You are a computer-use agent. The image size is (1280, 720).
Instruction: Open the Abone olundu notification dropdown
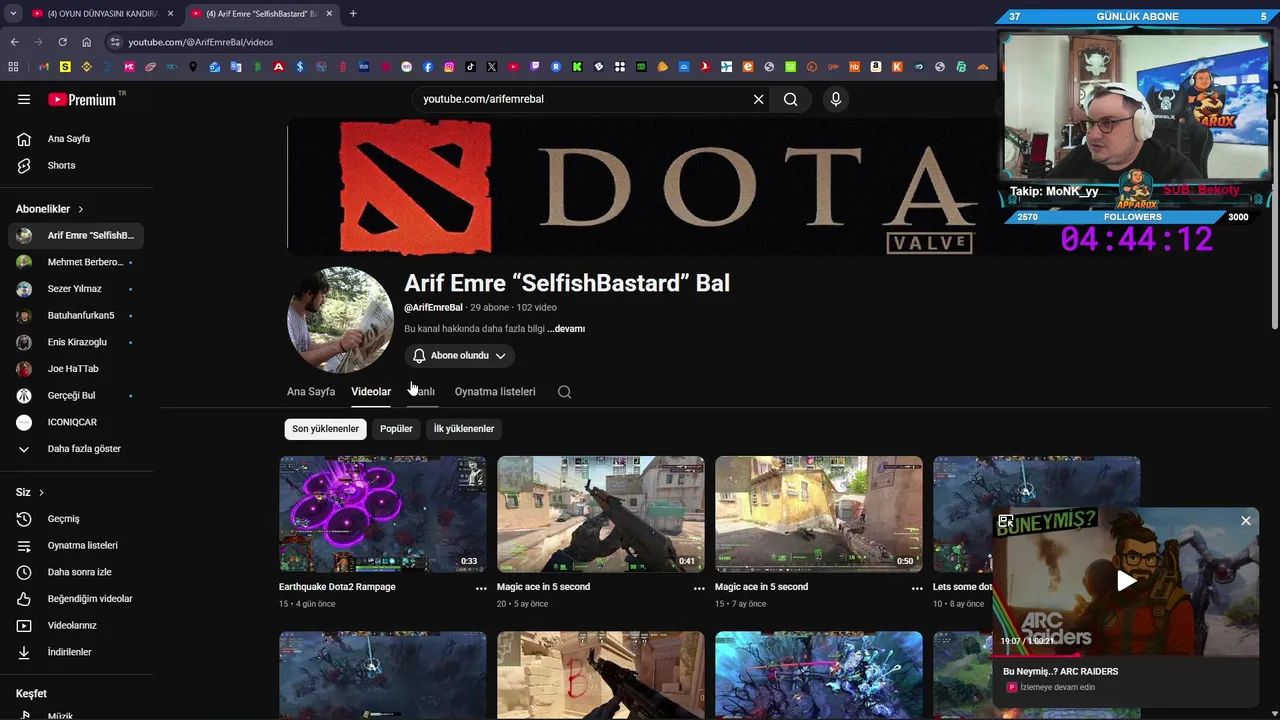point(460,356)
